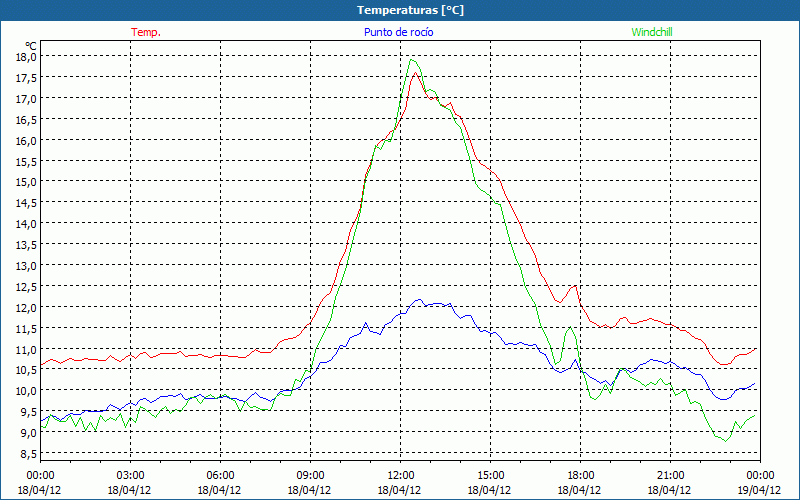Click the 18,0 y-axis value
This screenshot has height=500, width=800.
tap(28, 57)
